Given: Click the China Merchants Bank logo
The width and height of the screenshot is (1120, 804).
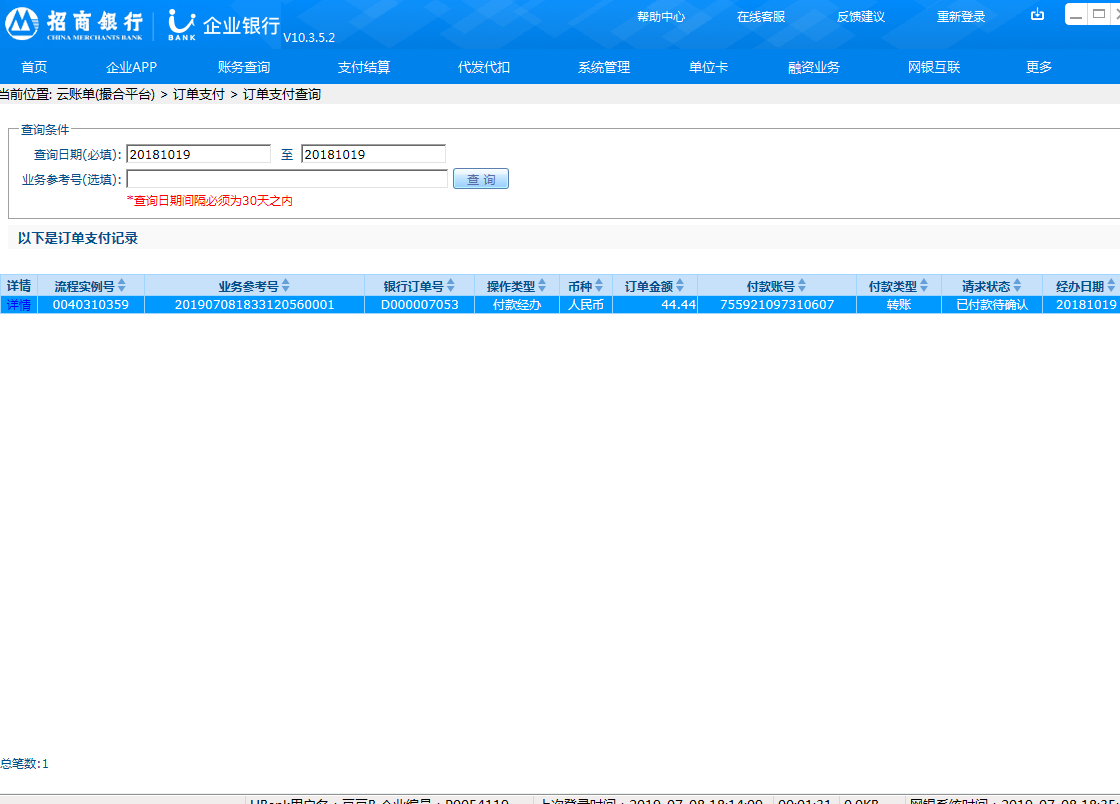Looking at the screenshot, I should [x=76, y=24].
